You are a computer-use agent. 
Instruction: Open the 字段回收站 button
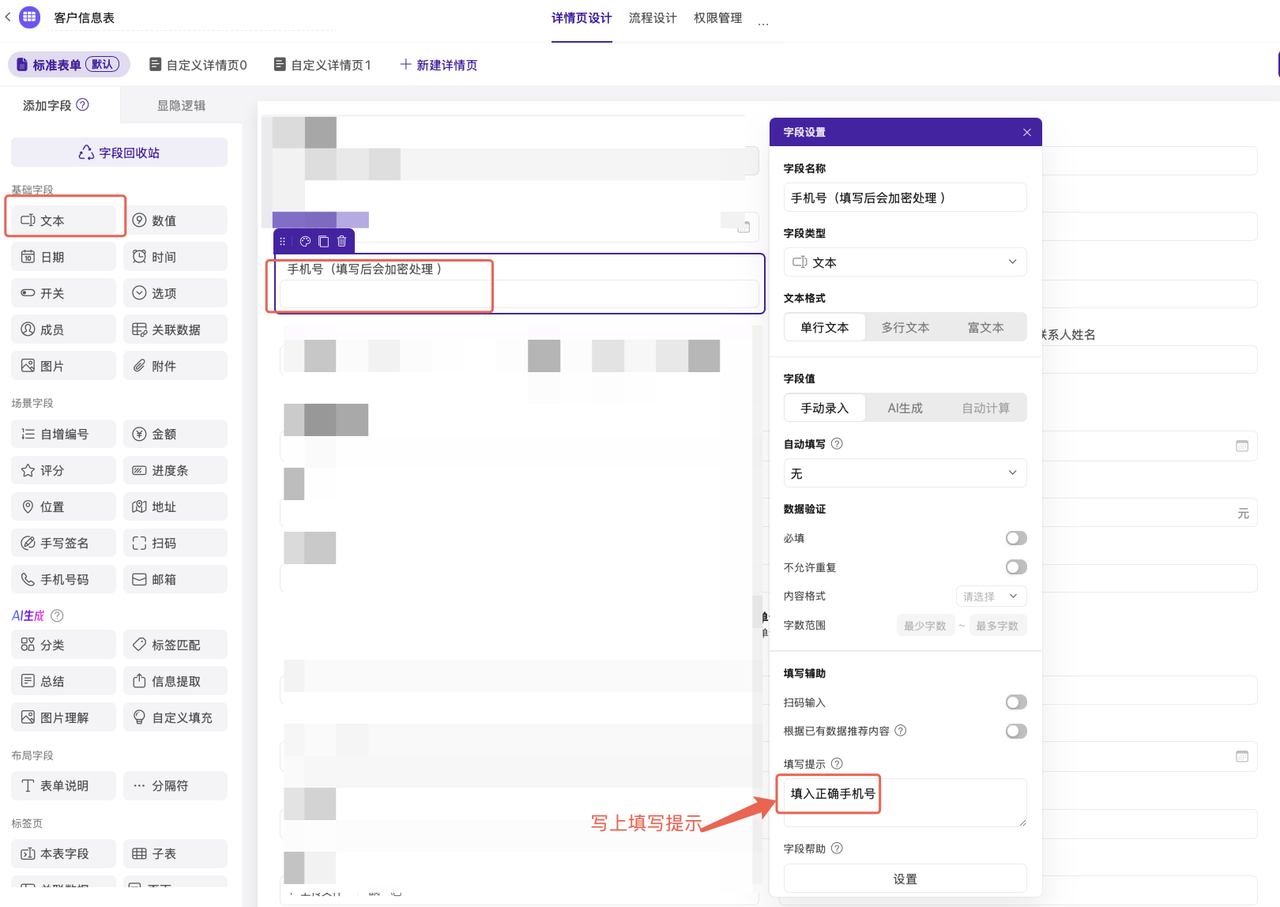click(119, 153)
